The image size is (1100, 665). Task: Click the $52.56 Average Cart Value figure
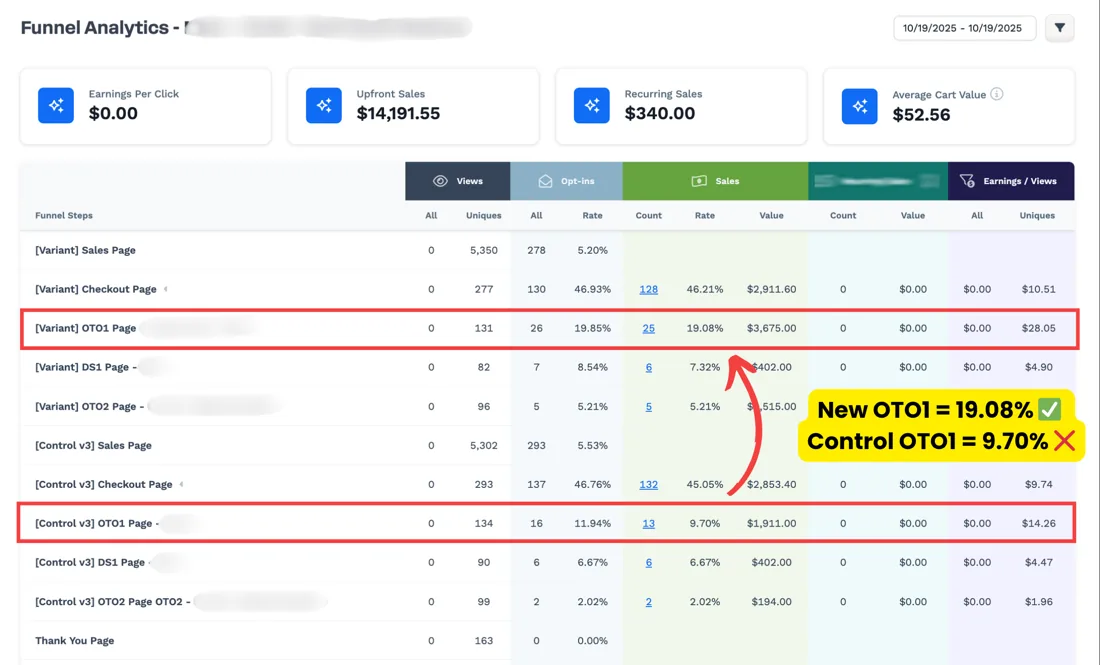pos(921,115)
